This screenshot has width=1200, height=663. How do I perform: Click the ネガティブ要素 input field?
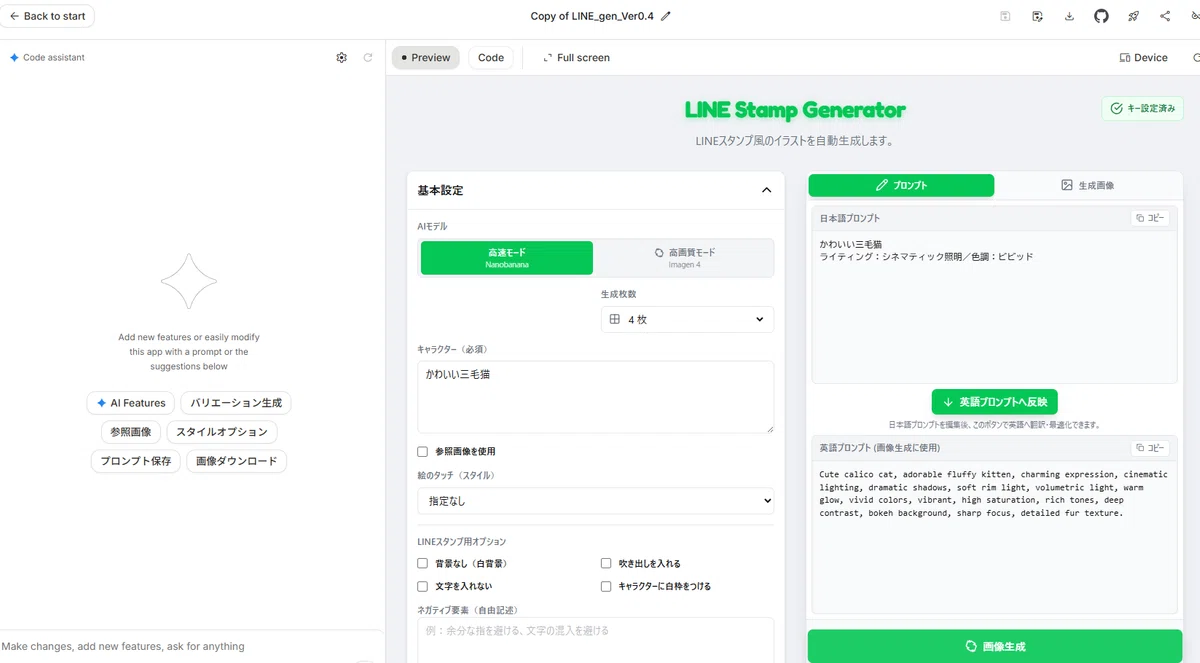tap(596, 640)
